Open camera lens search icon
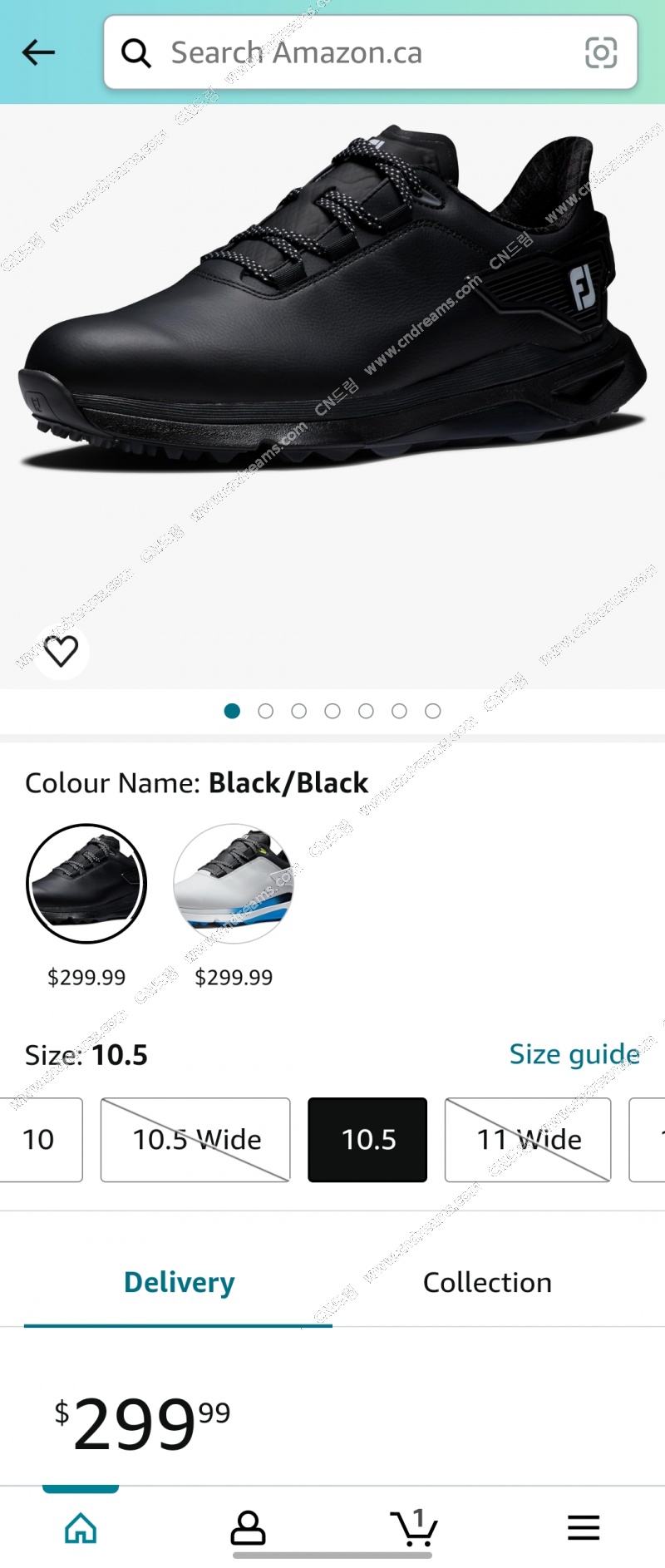Screen dimensions: 665x1568 (x=601, y=52)
